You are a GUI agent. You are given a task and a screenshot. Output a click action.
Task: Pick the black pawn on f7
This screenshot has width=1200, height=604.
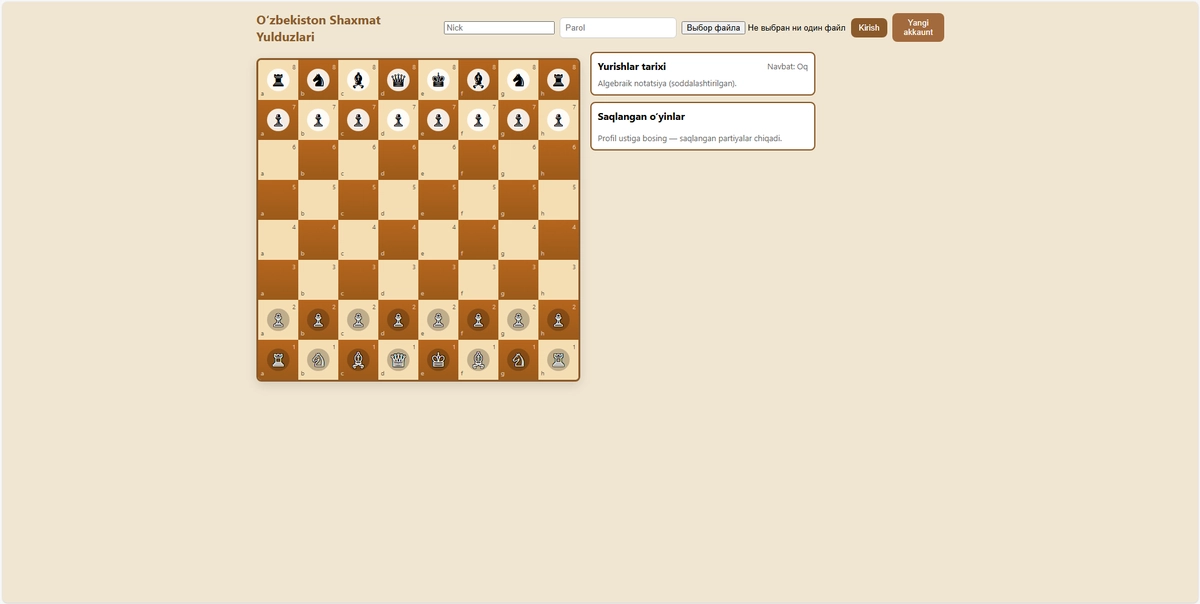(478, 120)
